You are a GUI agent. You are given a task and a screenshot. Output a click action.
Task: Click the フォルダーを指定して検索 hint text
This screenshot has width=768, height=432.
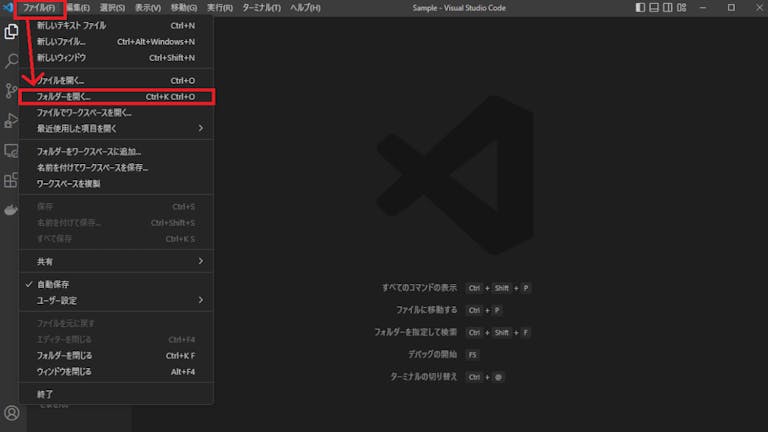(x=415, y=332)
